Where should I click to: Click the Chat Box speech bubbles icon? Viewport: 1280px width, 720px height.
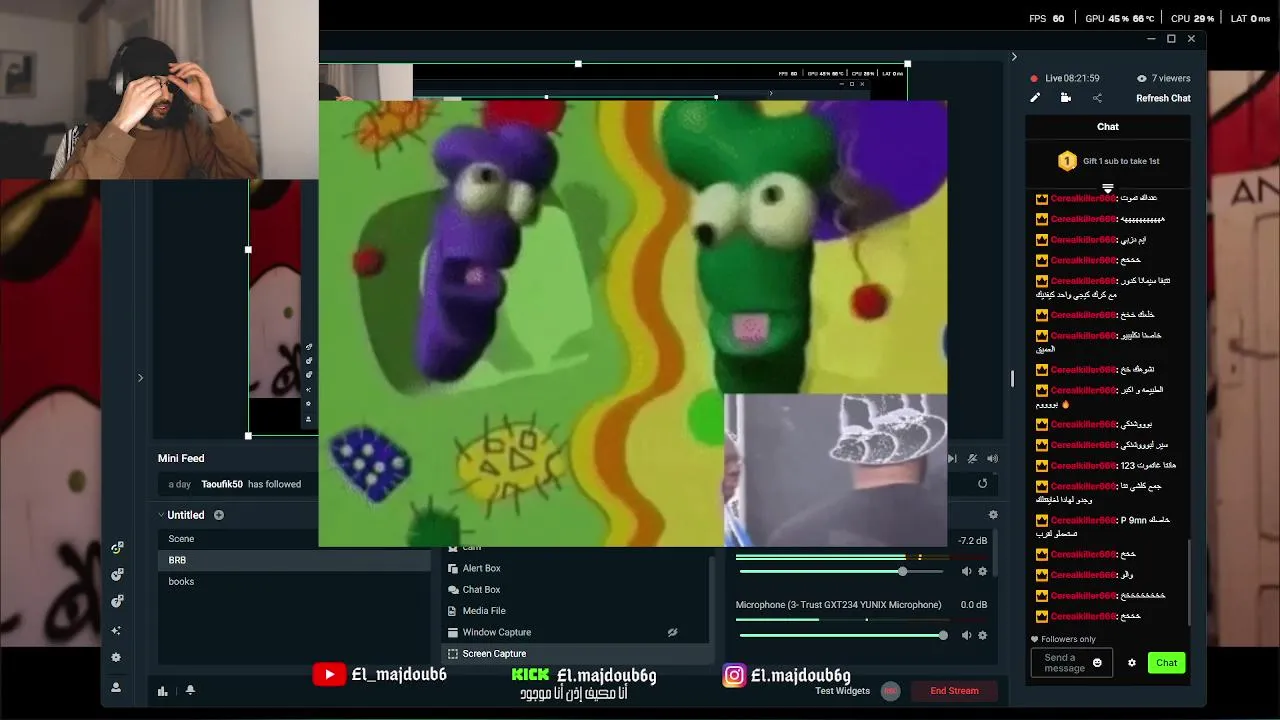click(x=453, y=590)
